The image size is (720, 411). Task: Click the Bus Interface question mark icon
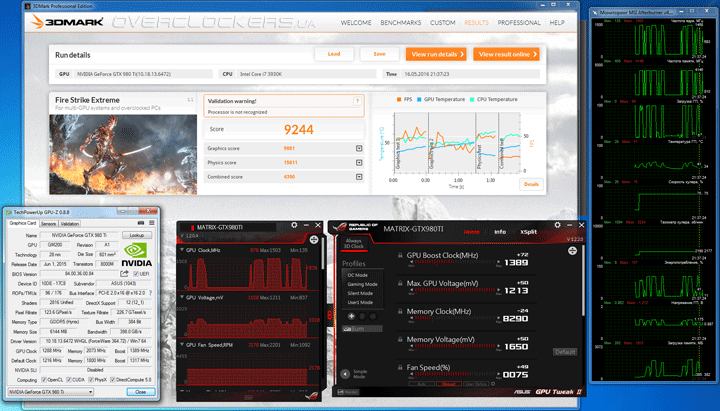click(x=150, y=293)
